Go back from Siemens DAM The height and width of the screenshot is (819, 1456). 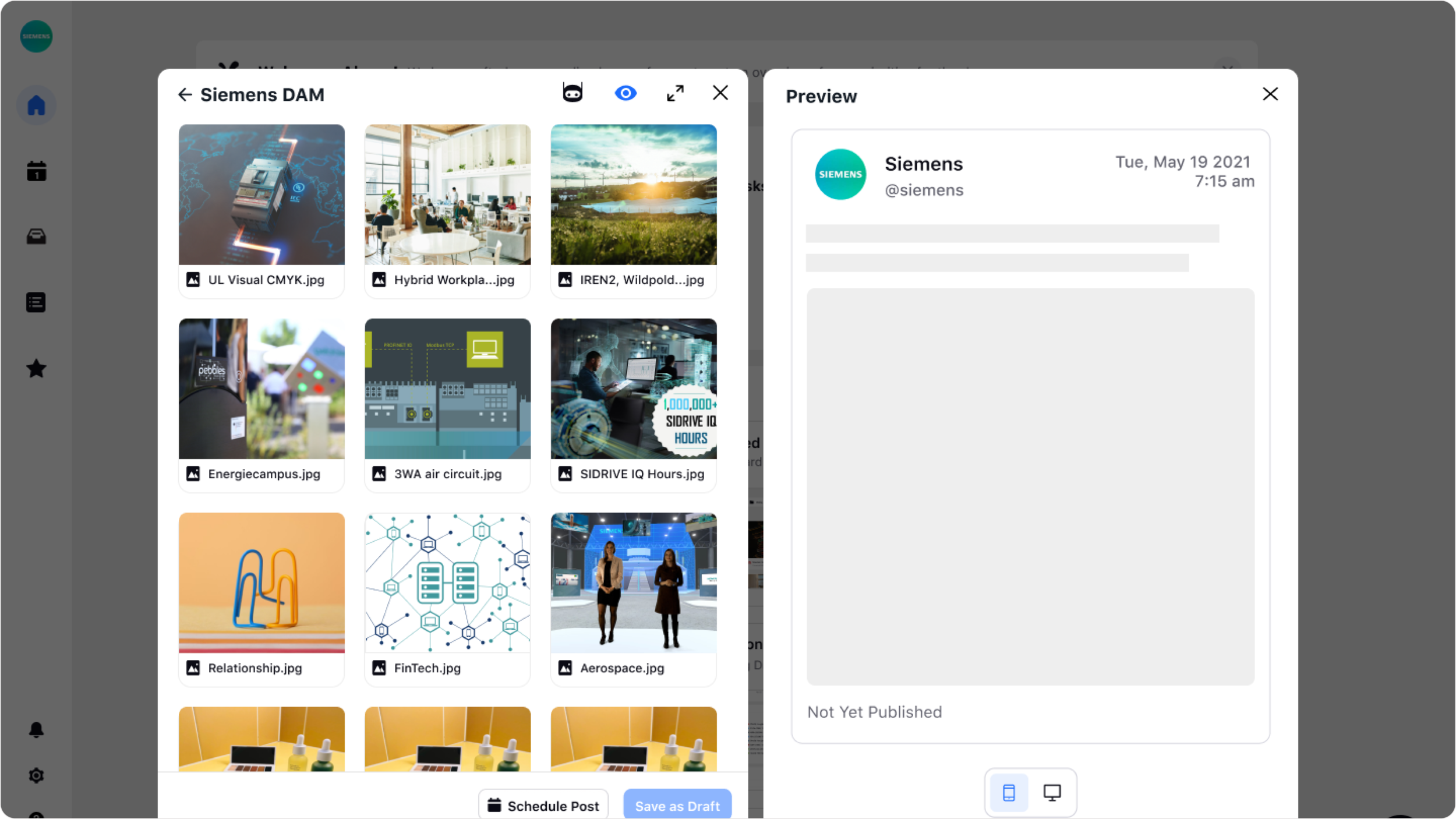click(185, 94)
